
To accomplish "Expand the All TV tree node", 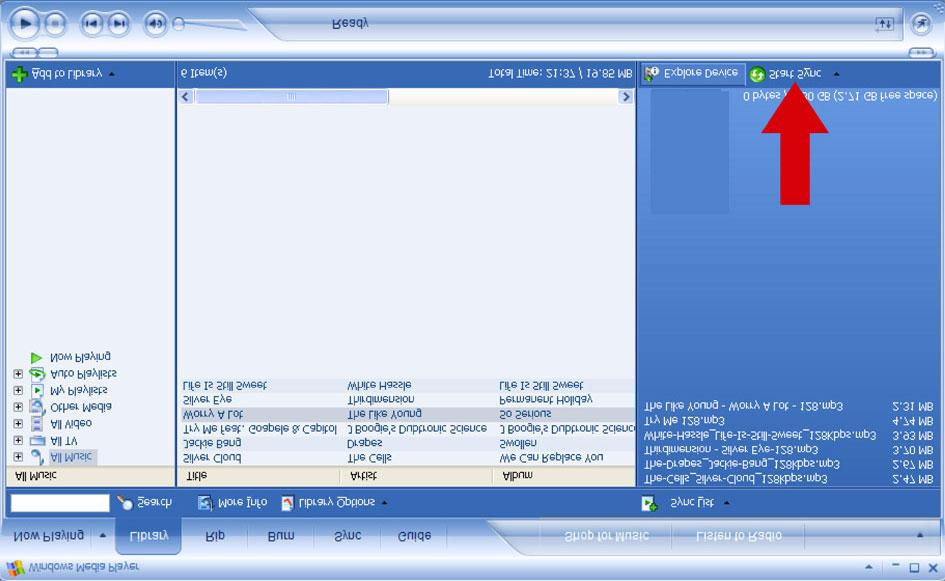I will [x=18, y=441].
